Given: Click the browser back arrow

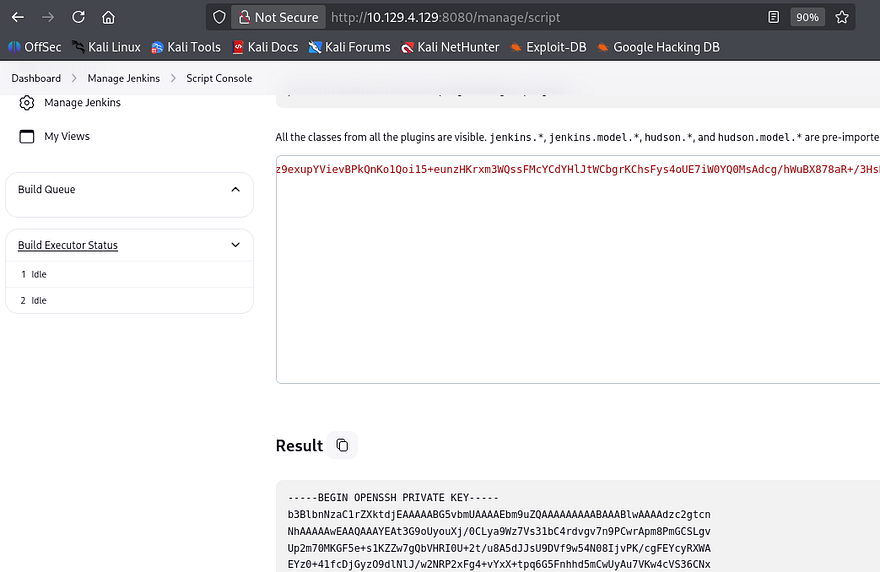Looking at the screenshot, I should click(17, 17).
